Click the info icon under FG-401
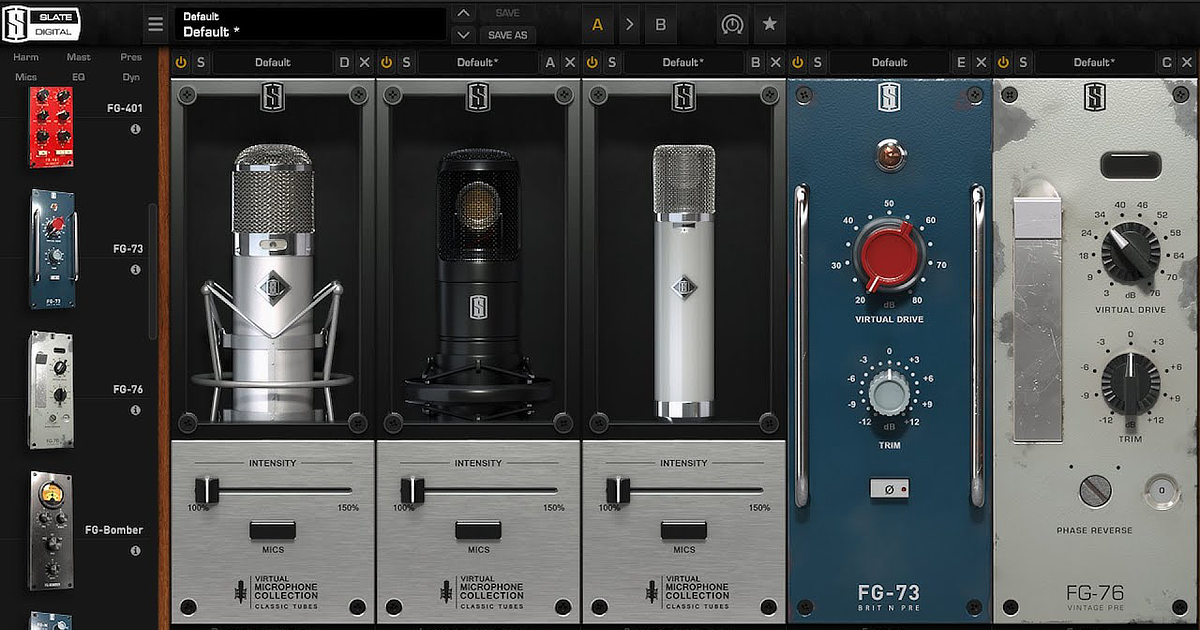Screen dimensions: 1200x630 135,129
